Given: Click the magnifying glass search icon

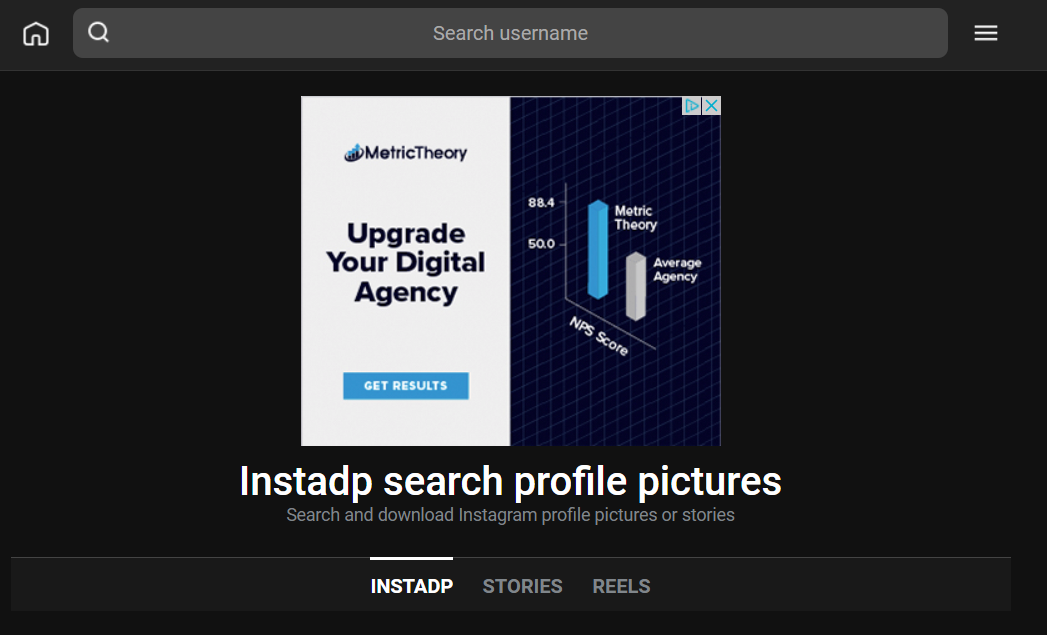Looking at the screenshot, I should 99,32.
